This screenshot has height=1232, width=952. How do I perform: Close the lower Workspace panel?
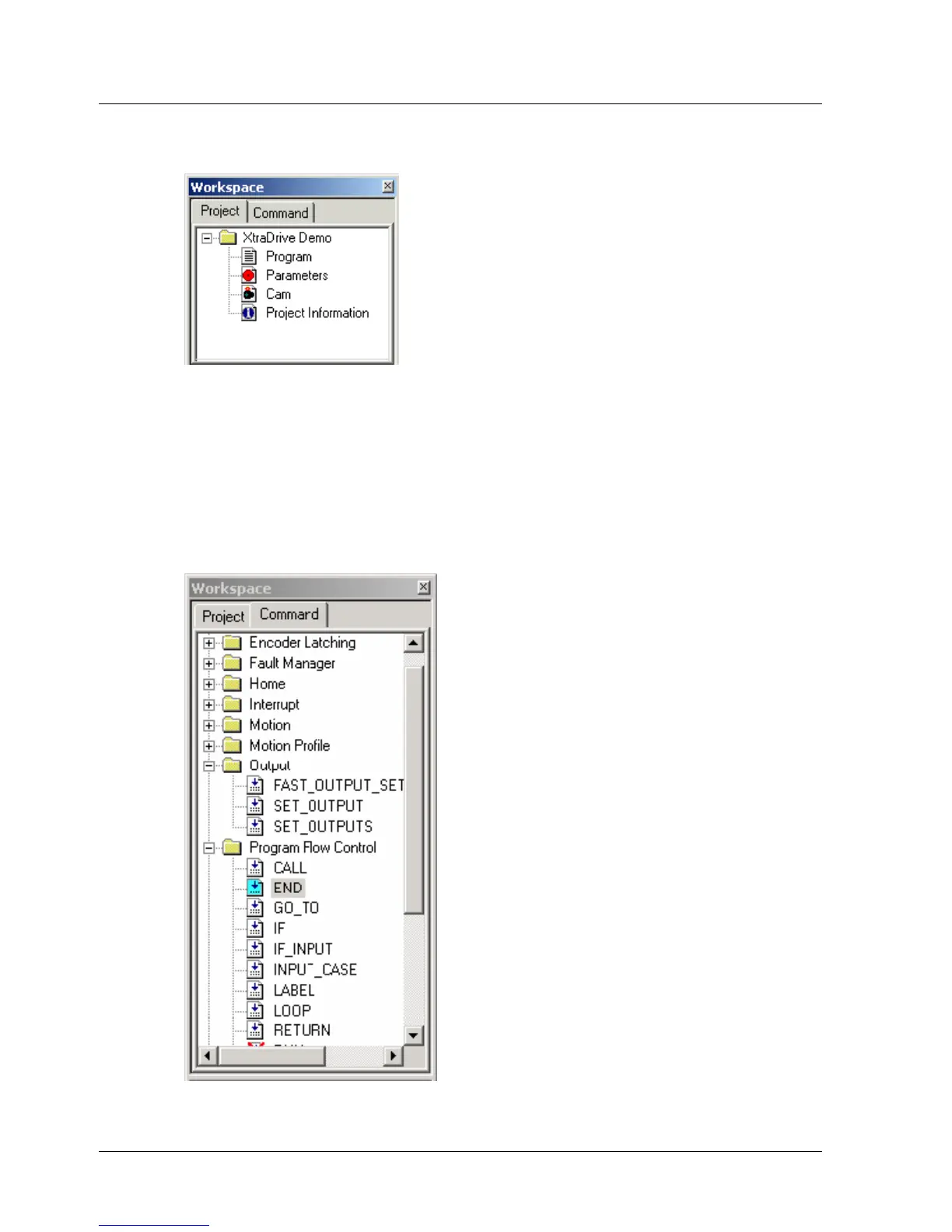423,587
